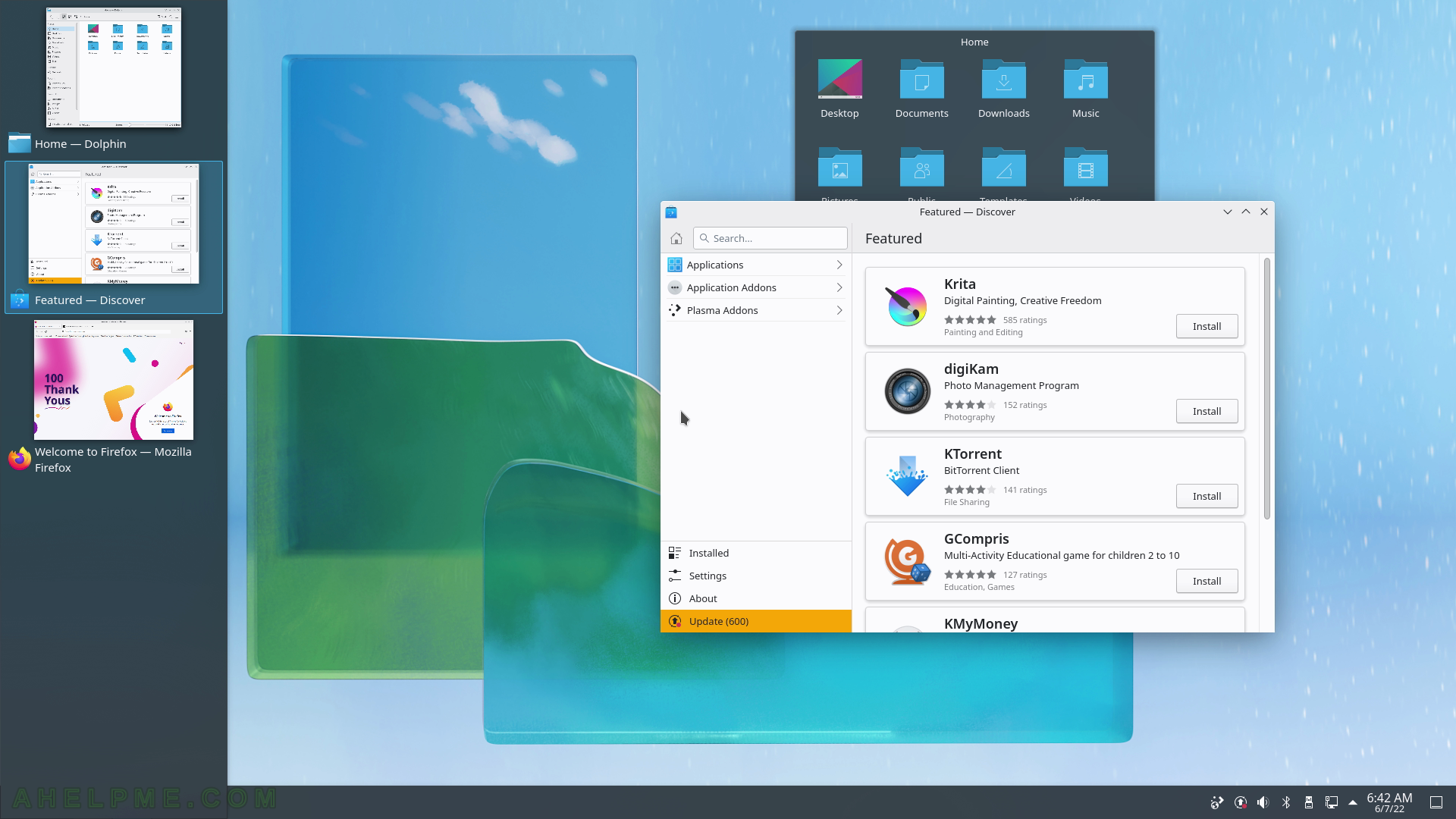Image resolution: width=1456 pixels, height=819 pixels.
Task: Open Update (600) page
Action: (756, 621)
